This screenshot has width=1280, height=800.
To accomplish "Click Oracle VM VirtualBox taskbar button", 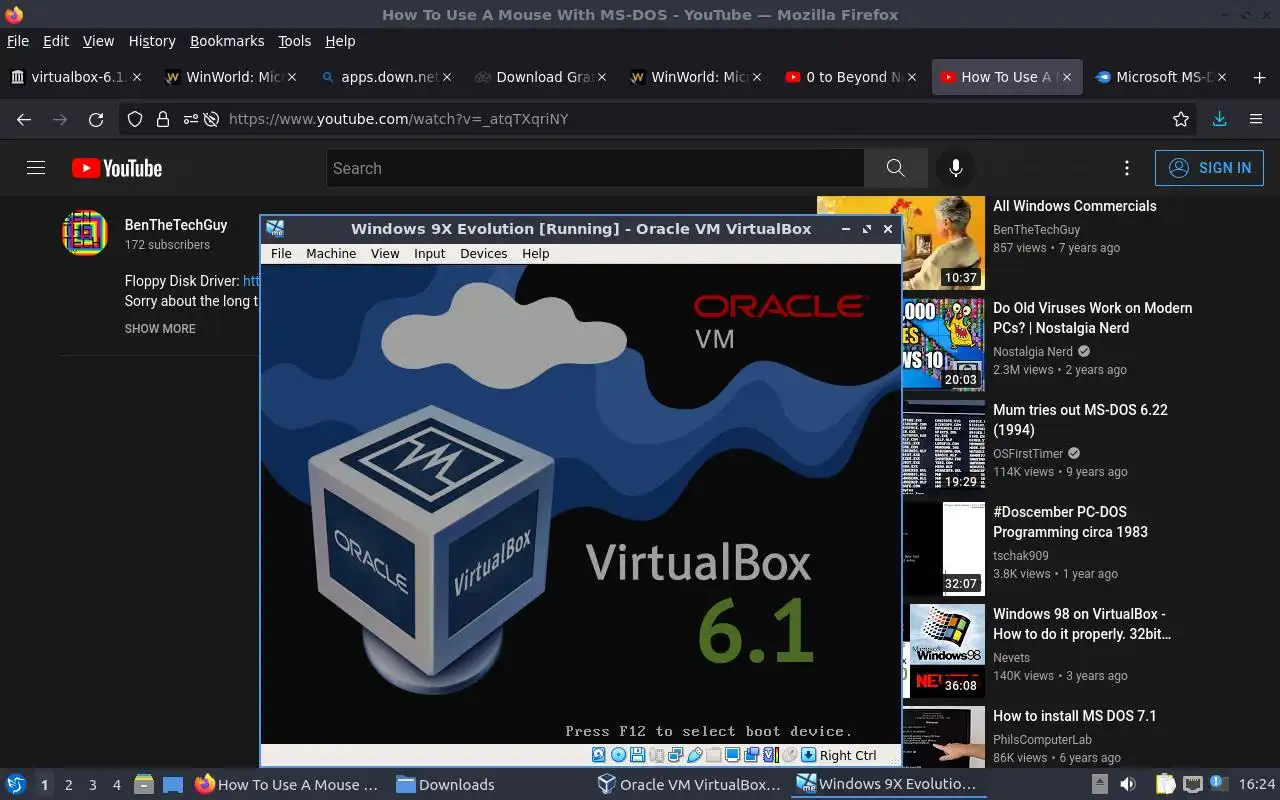I will [689, 785].
